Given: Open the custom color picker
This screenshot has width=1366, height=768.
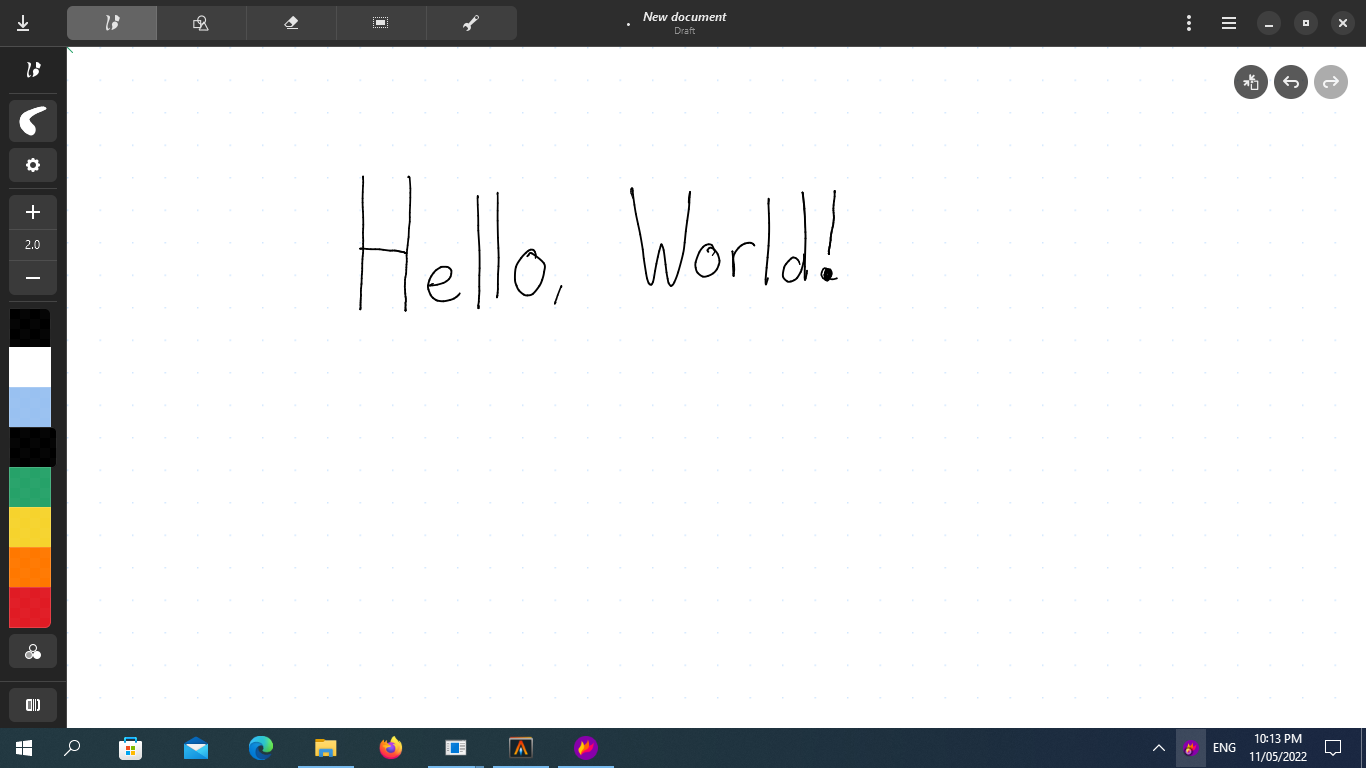Looking at the screenshot, I should point(33,651).
